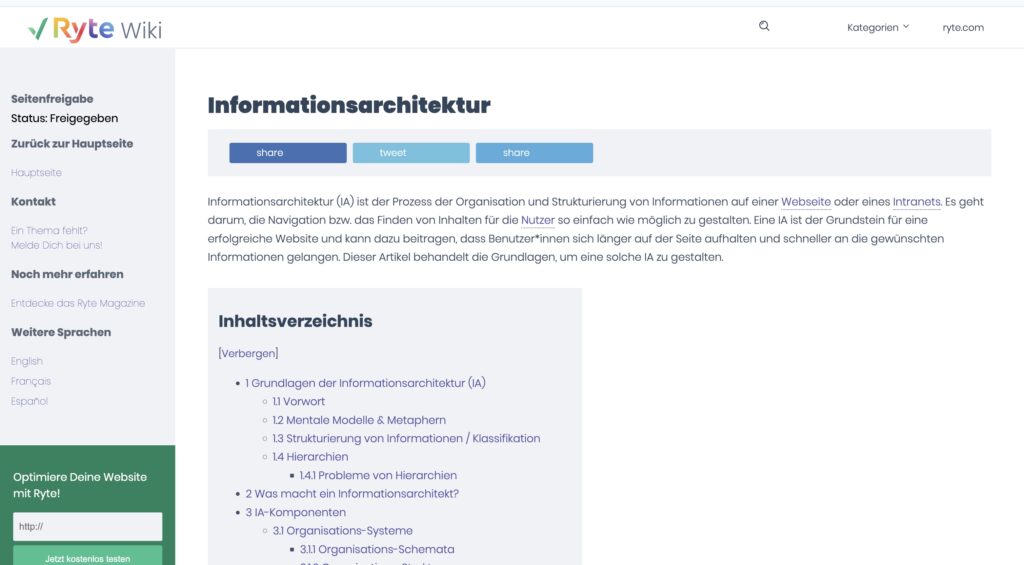Click Jetzt kostenlos testen button
The width and height of the screenshot is (1024, 565).
tap(88, 556)
